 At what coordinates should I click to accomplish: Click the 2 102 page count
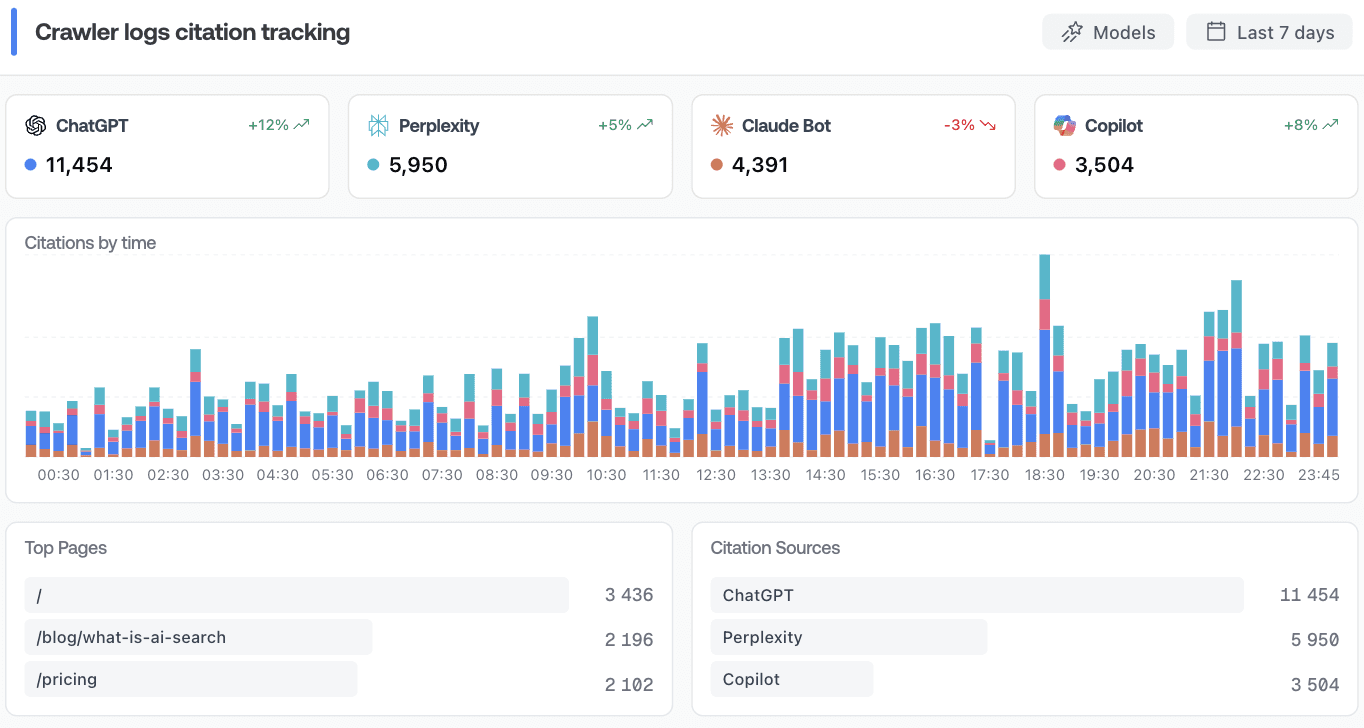click(x=629, y=684)
